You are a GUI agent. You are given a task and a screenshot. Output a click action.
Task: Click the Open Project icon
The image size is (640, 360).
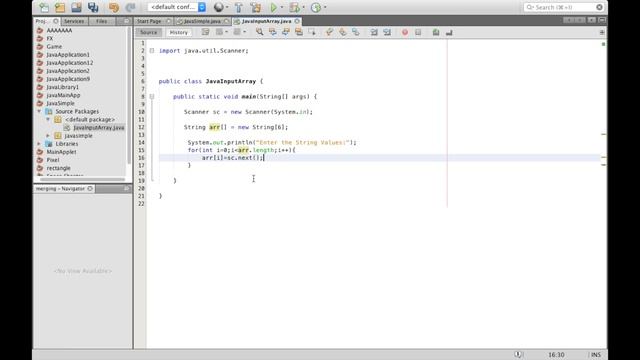pyautogui.click(x=76, y=7)
